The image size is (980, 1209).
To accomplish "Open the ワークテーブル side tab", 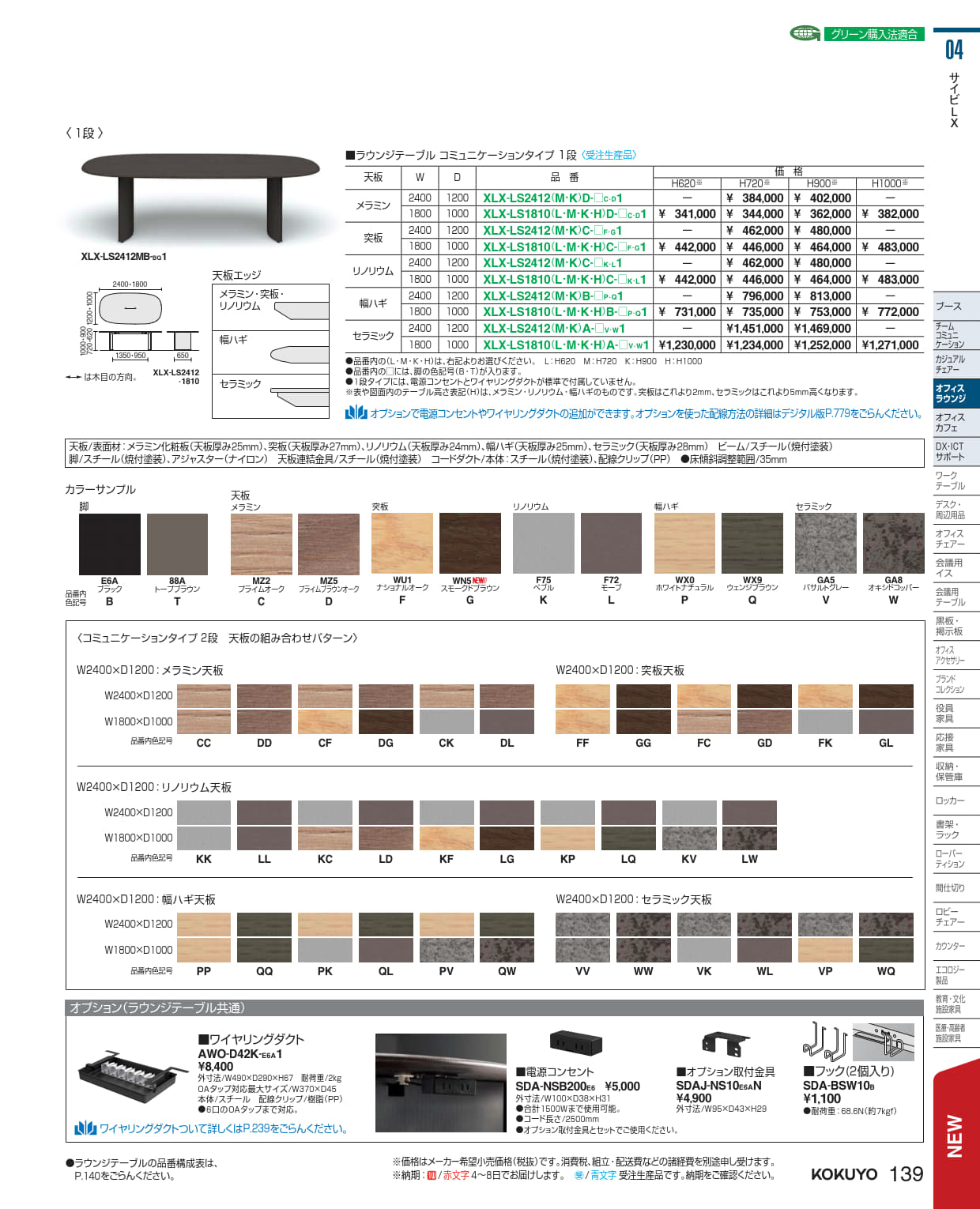I will [956, 480].
